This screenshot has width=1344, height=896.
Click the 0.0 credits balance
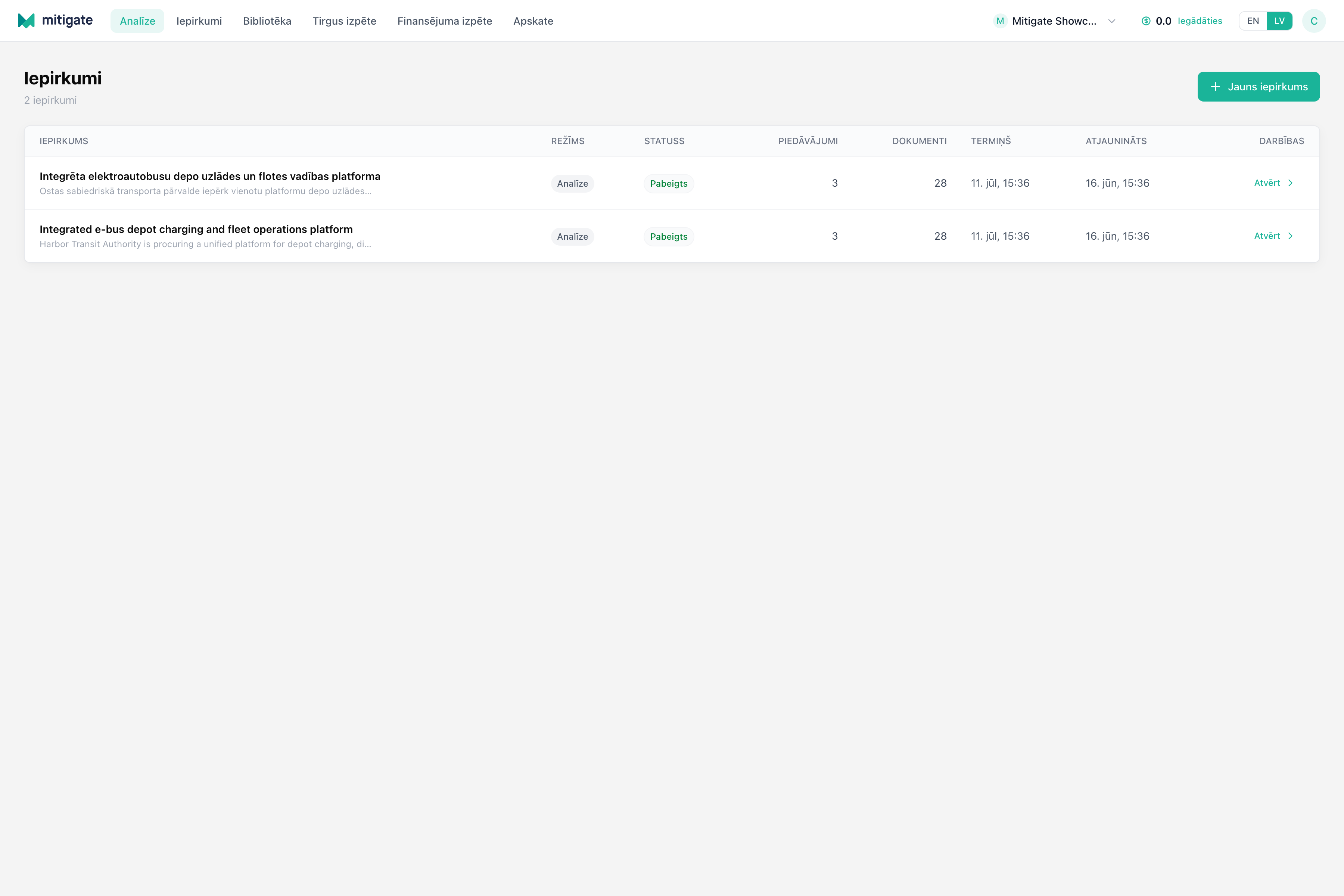coord(1163,21)
